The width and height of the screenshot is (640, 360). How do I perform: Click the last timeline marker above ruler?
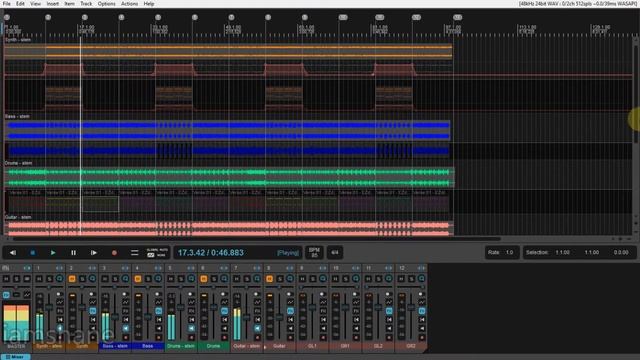(457, 17)
